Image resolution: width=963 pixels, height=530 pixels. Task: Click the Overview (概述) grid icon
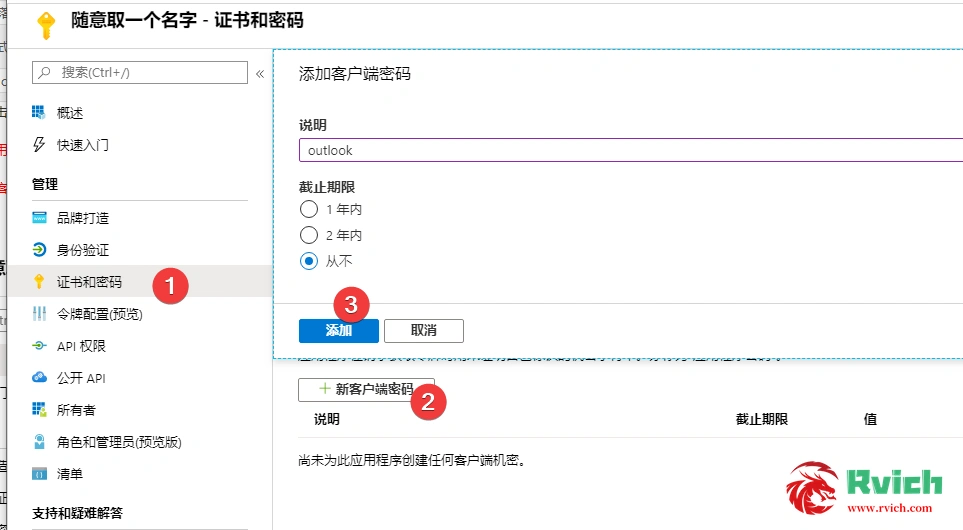click(39, 112)
